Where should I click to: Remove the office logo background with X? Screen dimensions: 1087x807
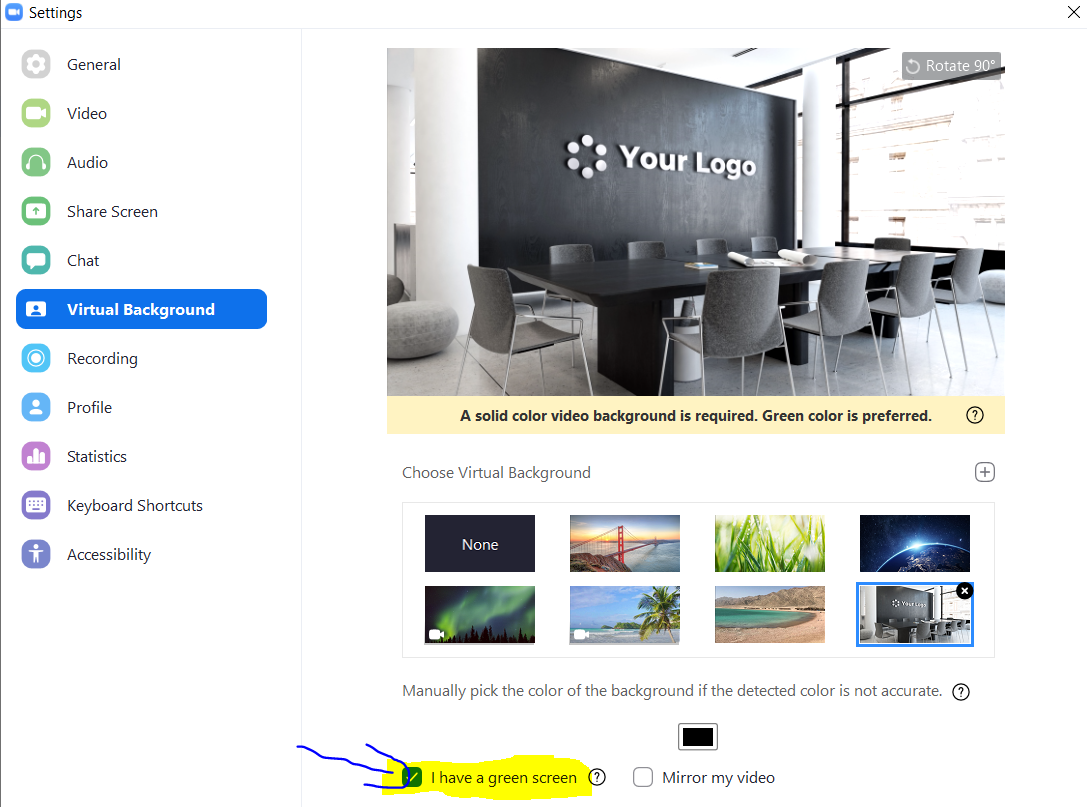(x=964, y=591)
